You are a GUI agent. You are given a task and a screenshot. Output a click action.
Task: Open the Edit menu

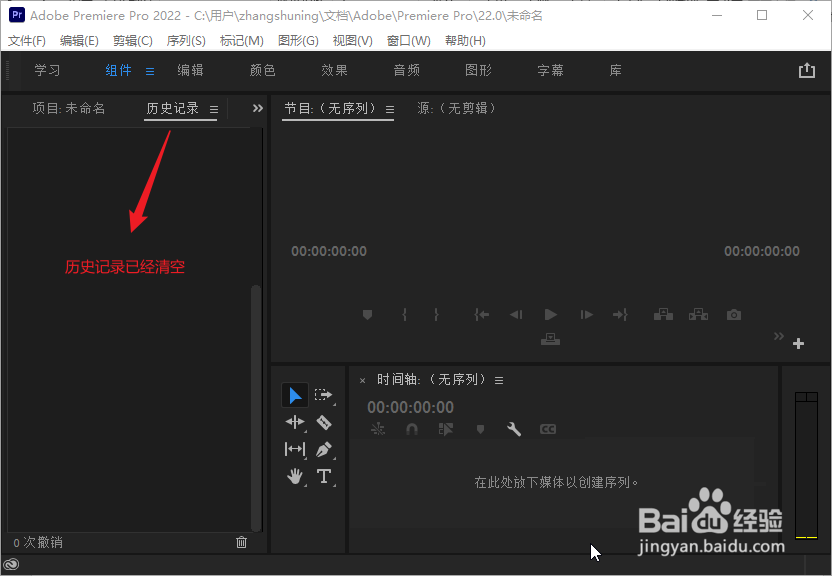79,41
